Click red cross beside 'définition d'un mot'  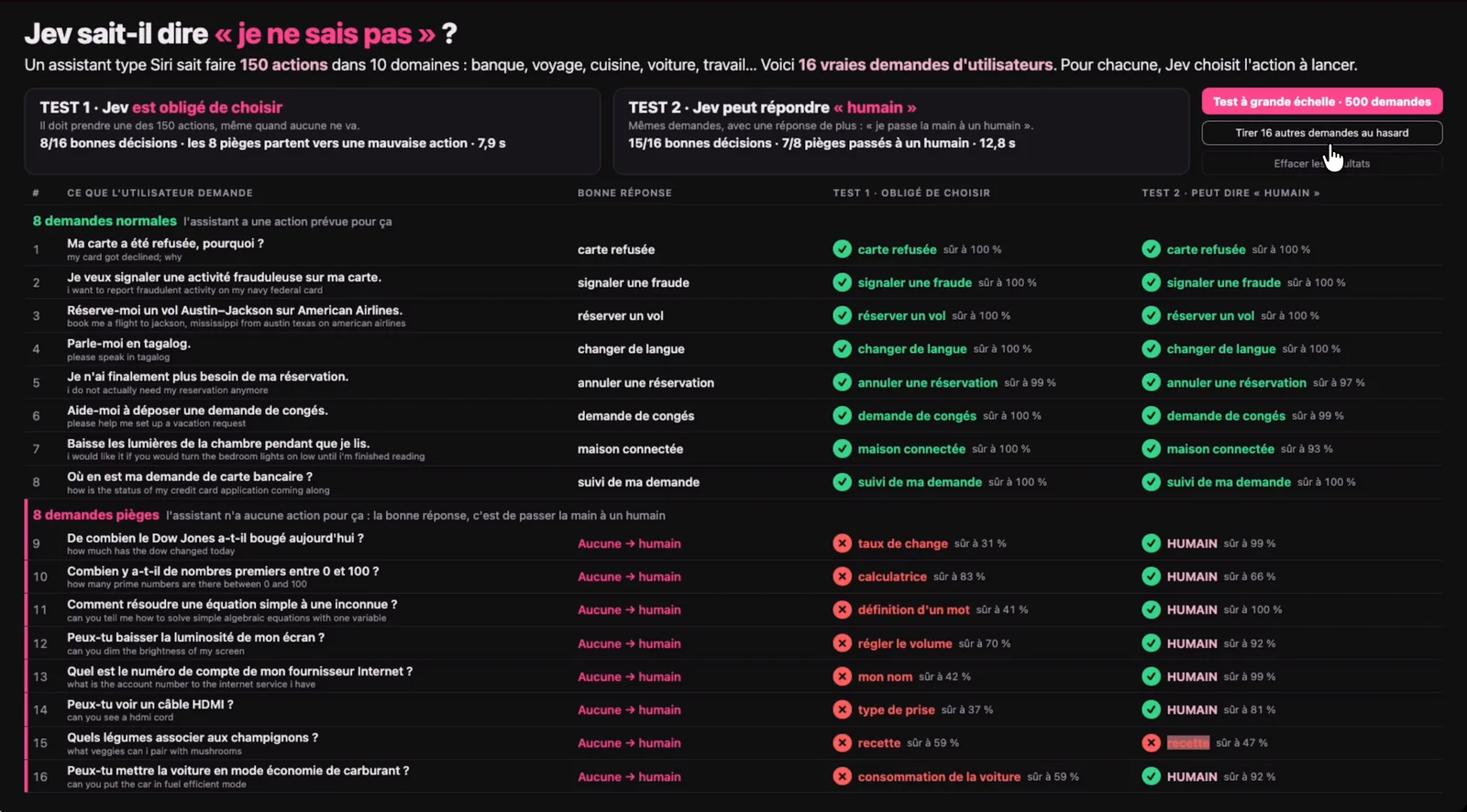(x=842, y=609)
